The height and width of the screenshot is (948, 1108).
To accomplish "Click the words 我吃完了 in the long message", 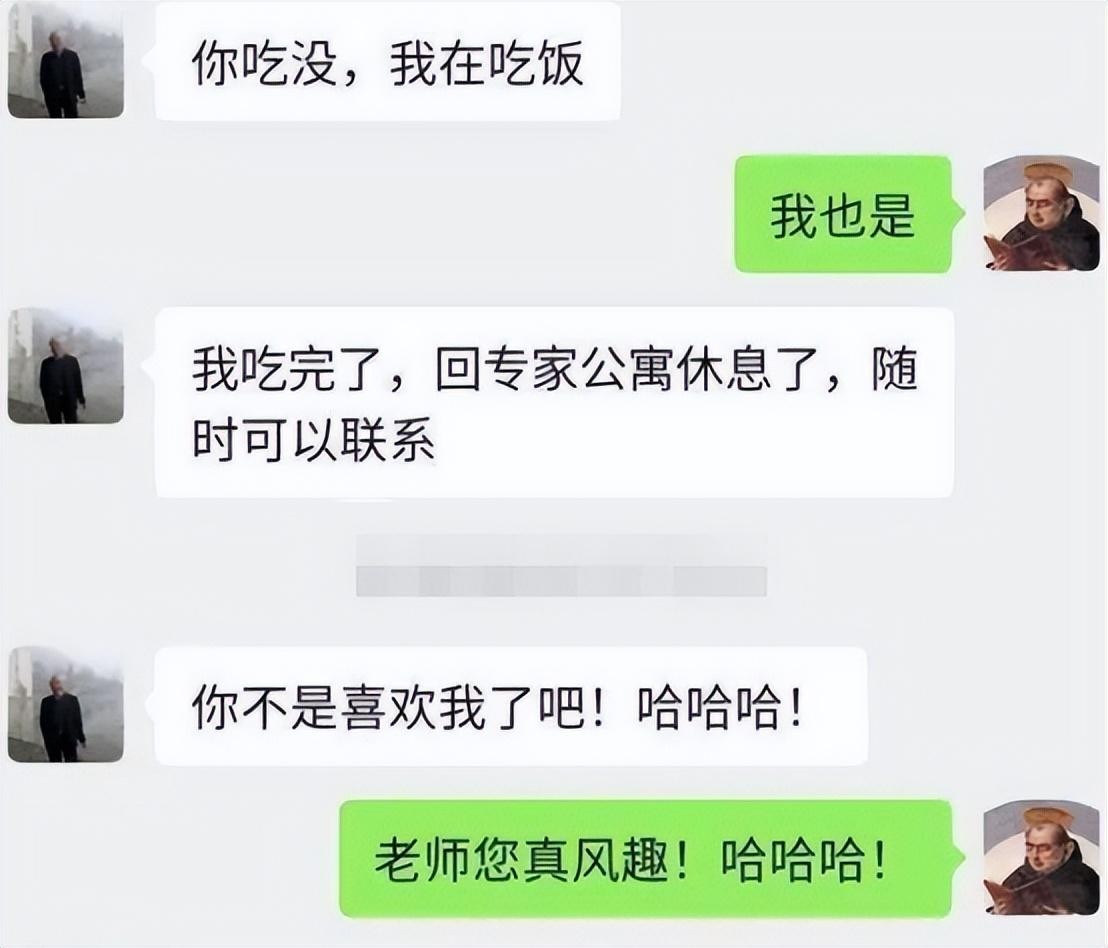I will [288, 369].
